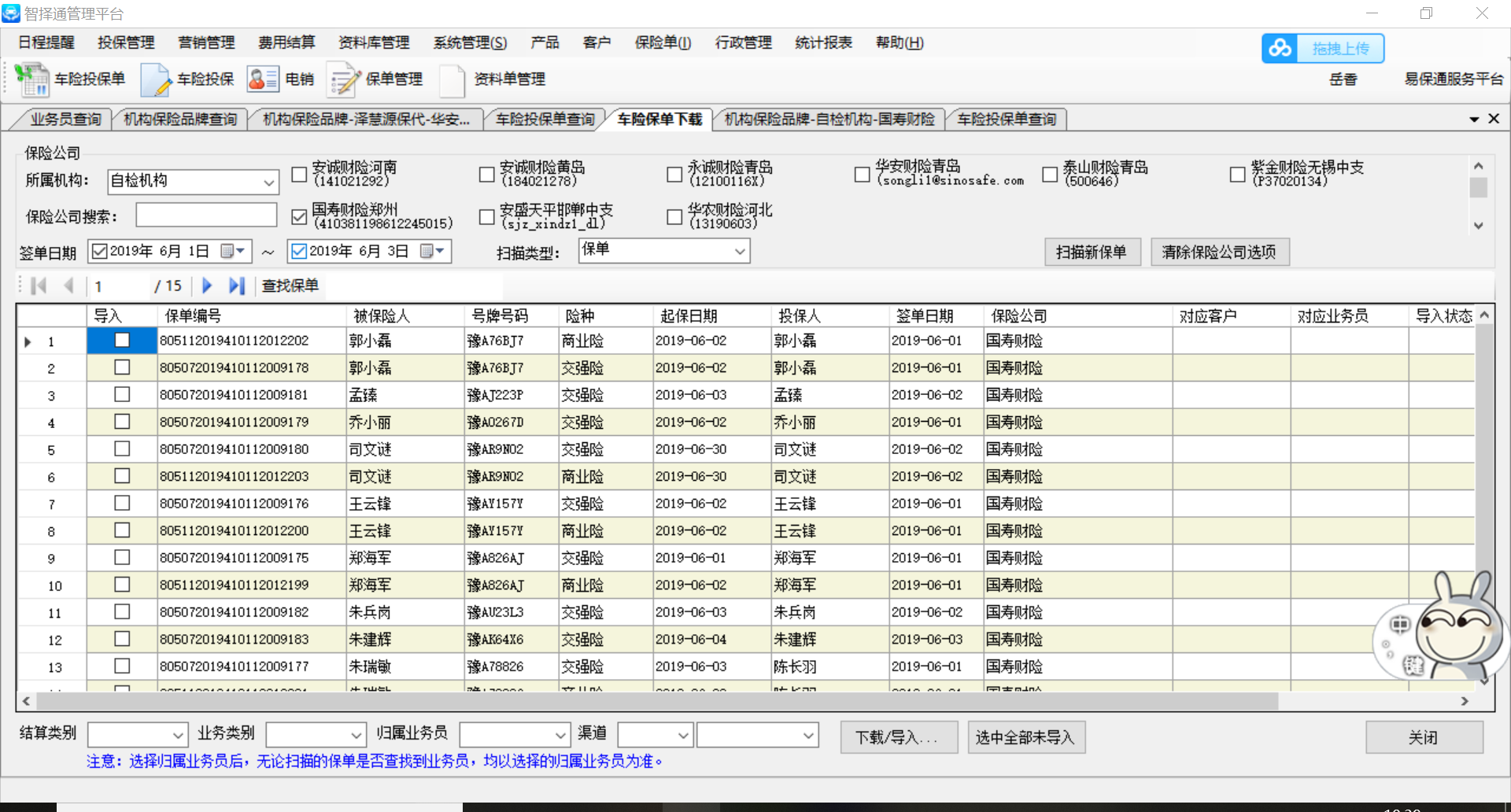1511x812 pixels.
Task: Open the 车险投保单 toolbar icon
Action: coord(32,79)
